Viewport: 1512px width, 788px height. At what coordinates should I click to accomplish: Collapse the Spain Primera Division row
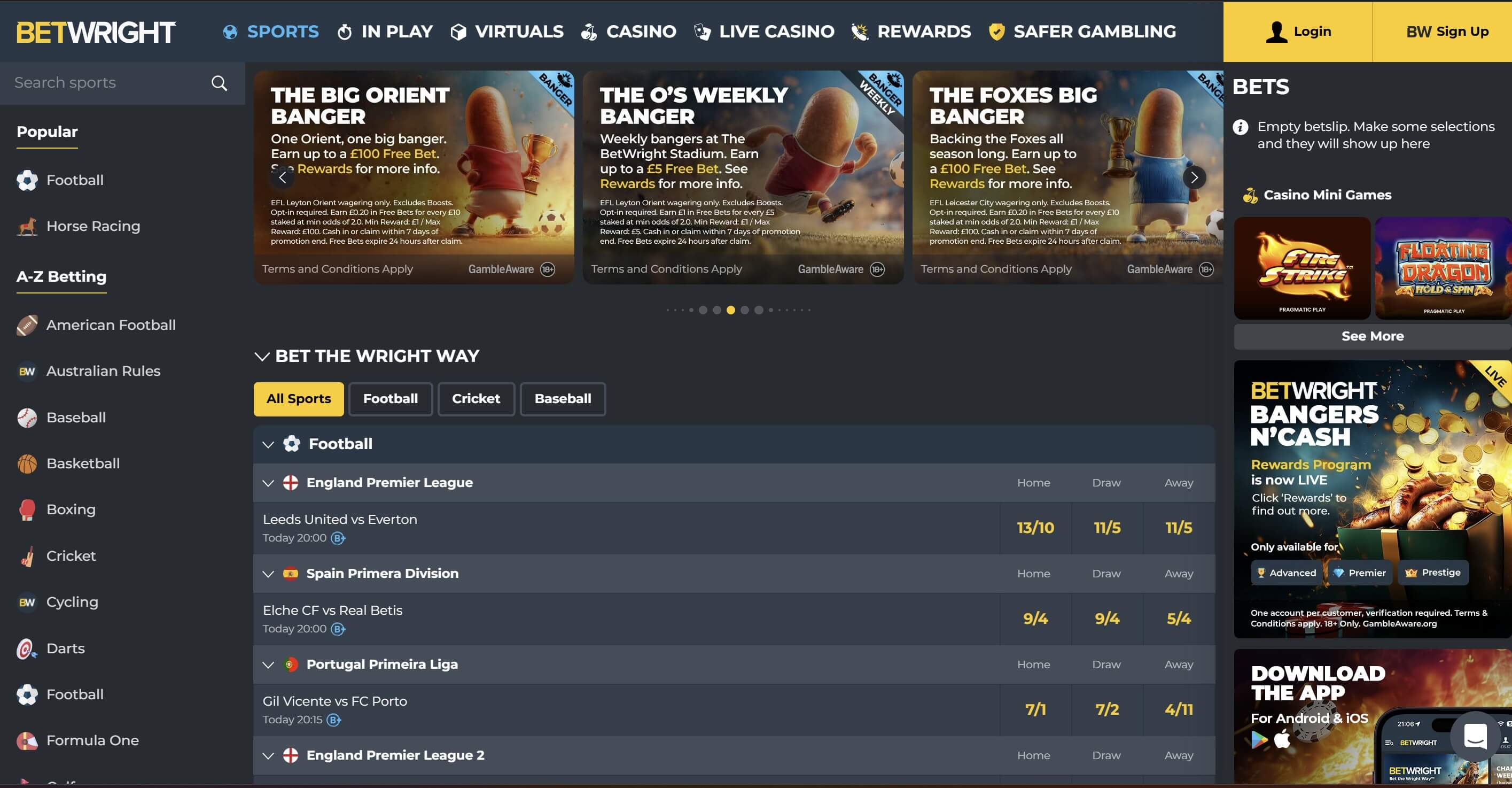268,574
